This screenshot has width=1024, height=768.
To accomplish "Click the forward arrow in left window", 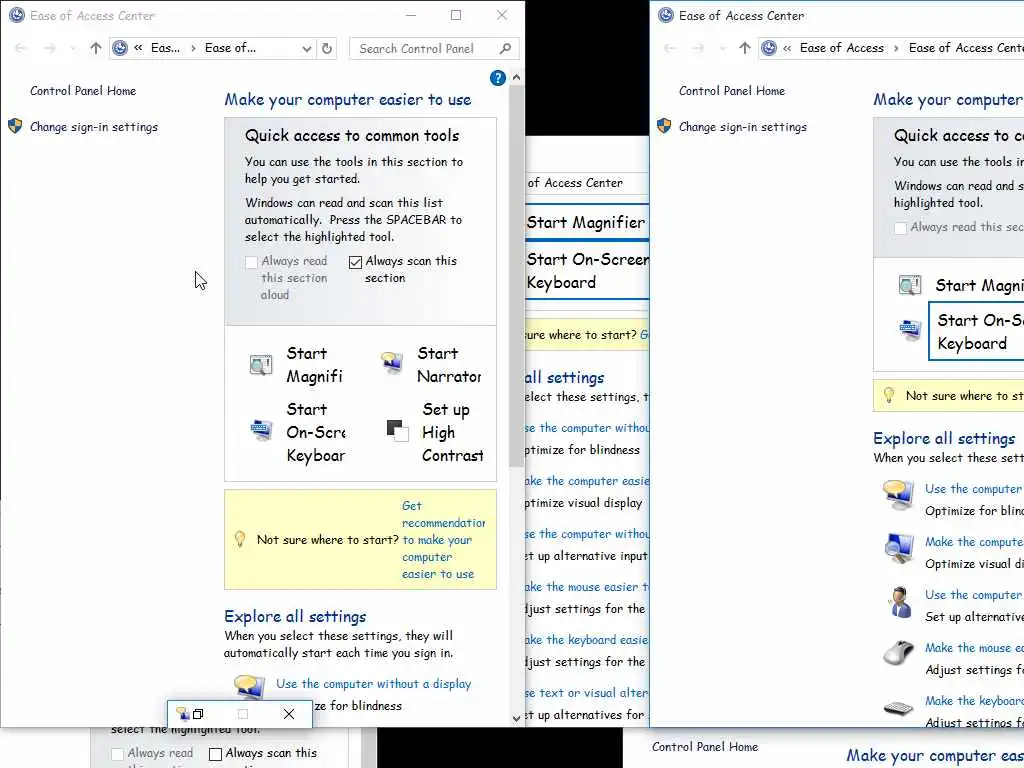I will pos(50,48).
